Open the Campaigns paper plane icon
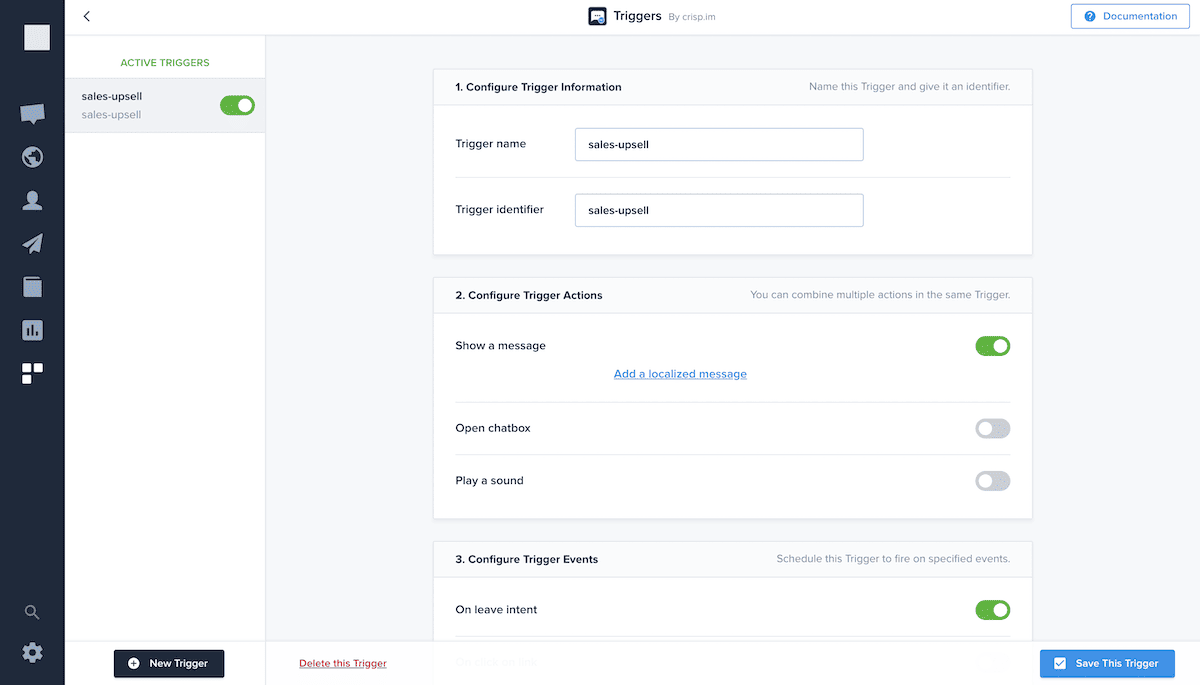The image size is (1200, 685). [x=32, y=244]
